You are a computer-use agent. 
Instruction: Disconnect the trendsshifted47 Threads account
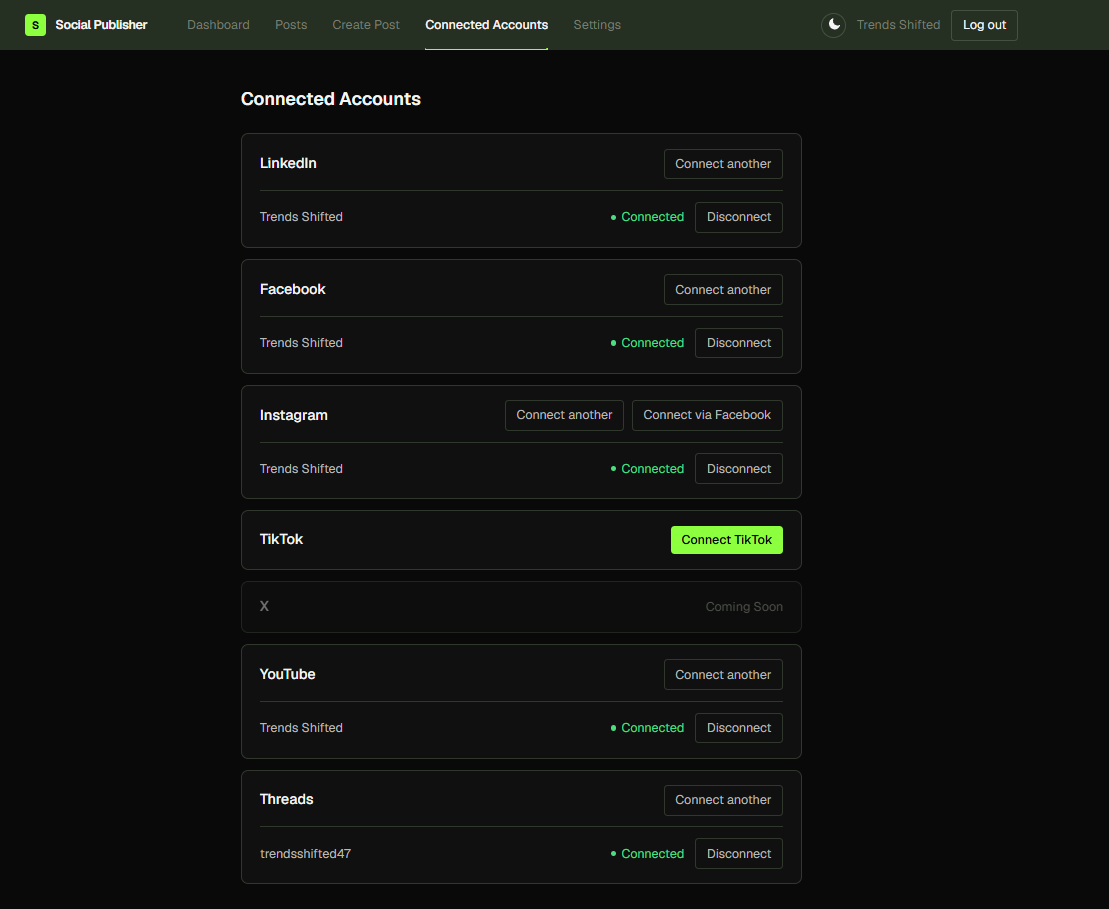(x=738, y=853)
